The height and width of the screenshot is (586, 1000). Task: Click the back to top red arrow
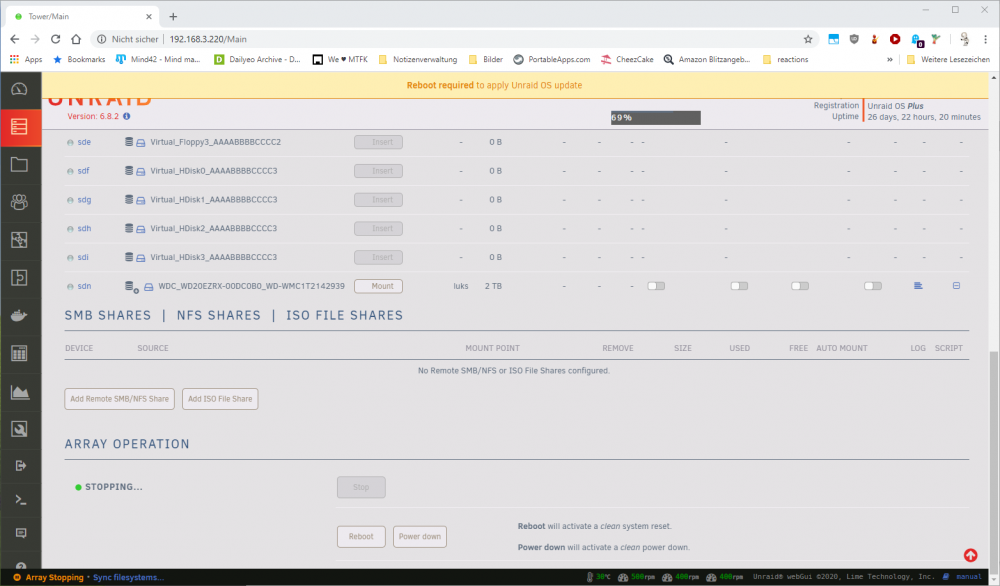pos(970,555)
